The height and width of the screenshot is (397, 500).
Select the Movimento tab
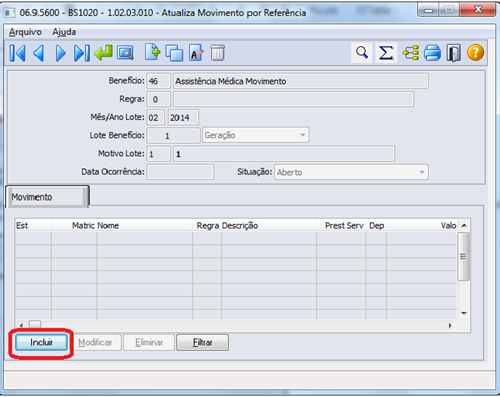coord(47,197)
